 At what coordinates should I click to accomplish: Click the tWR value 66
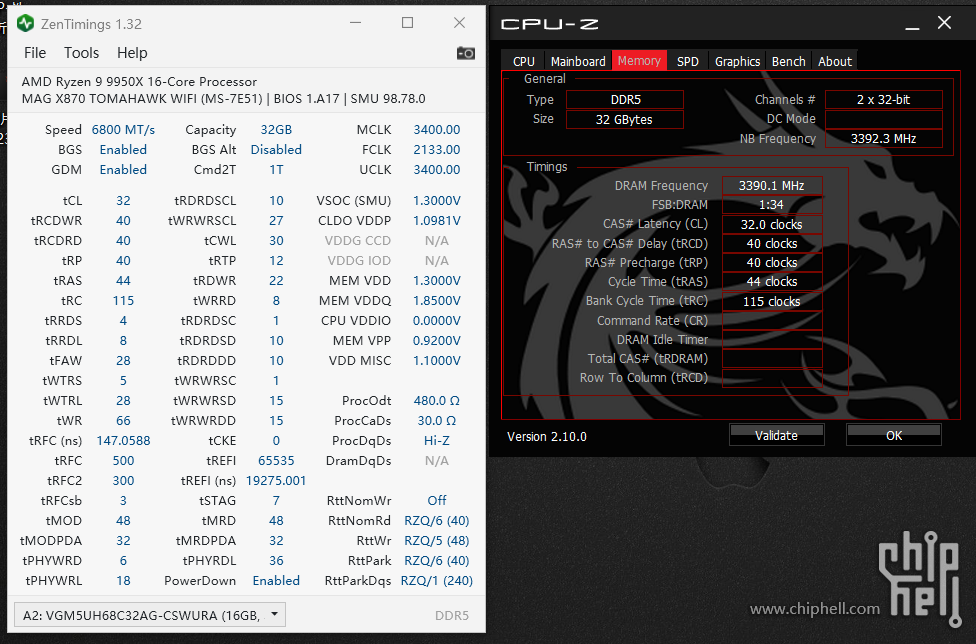[123, 421]
